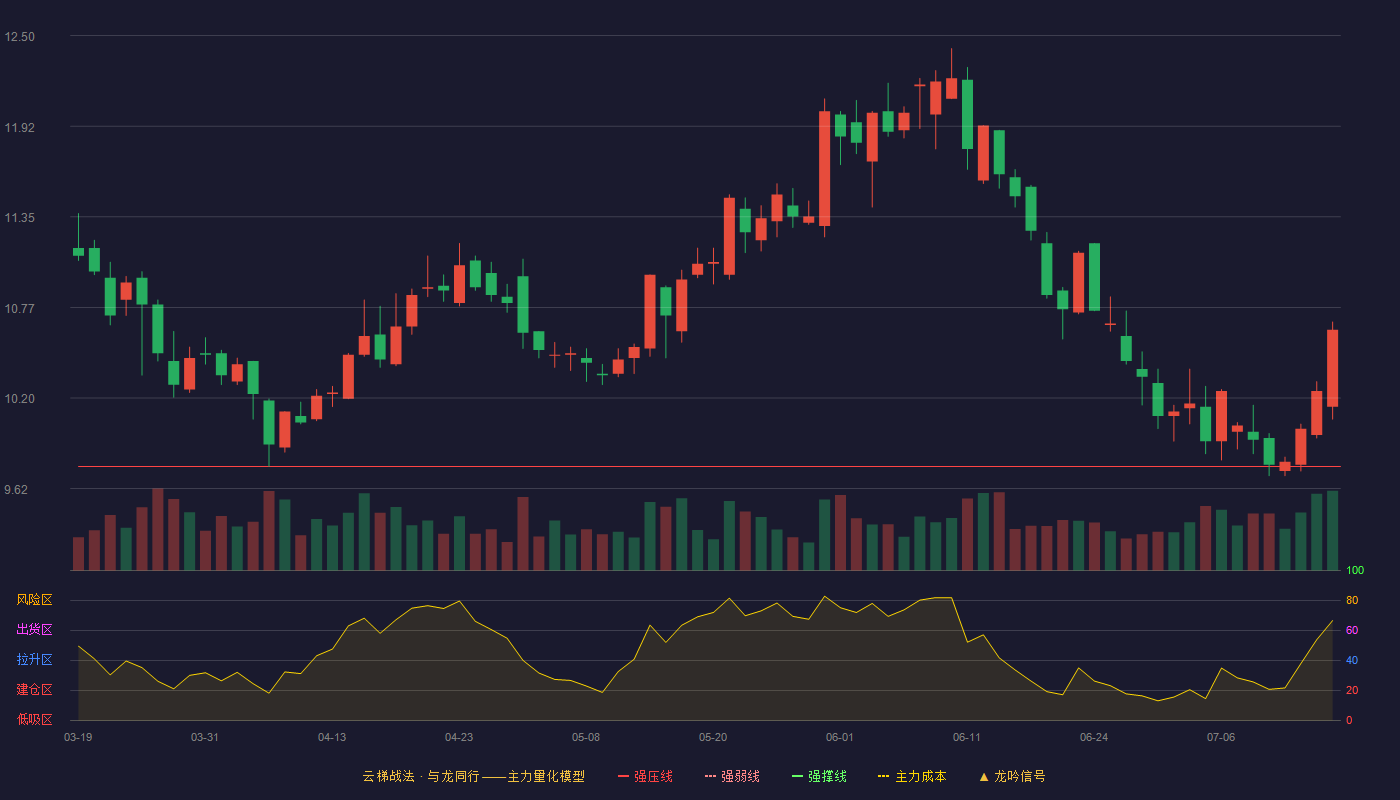This screenshot has height=800, width=1400.
Task: Click the 07-06 date axis label
Action: point(1221,737)
